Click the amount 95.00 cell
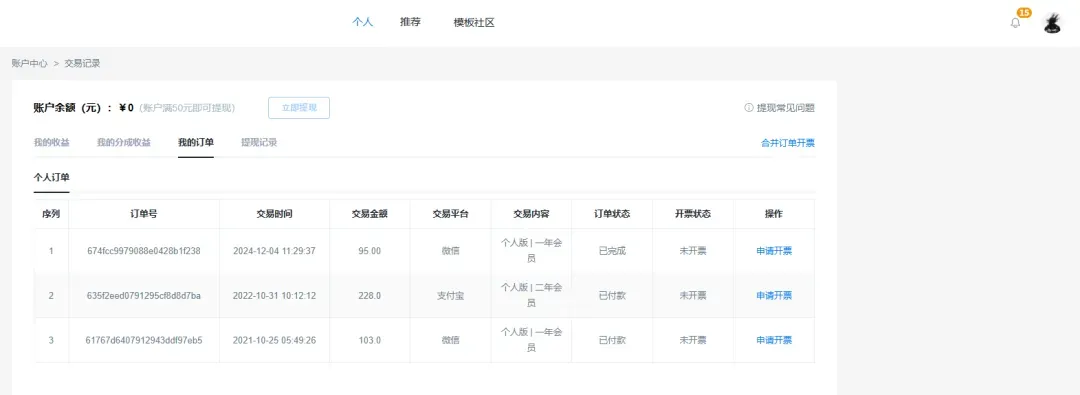The image size is (1080, 395). click(369, 251)
